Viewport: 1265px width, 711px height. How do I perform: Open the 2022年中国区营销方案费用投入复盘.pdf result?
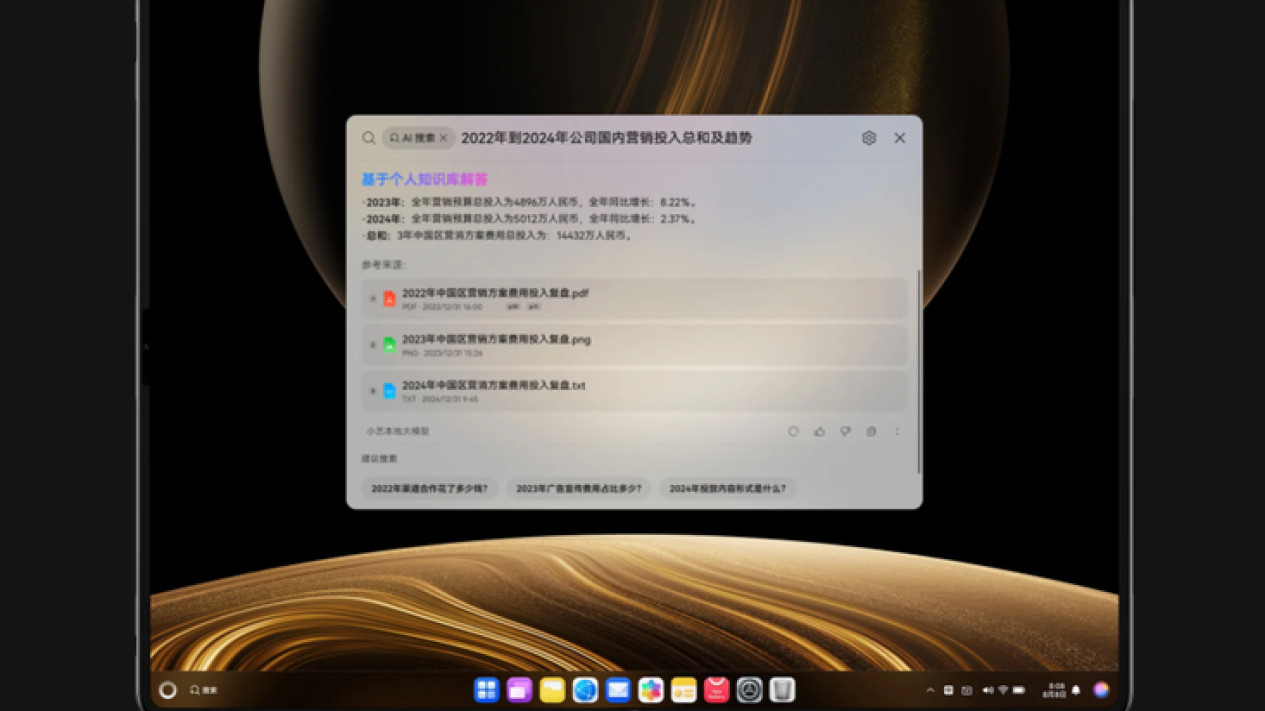coord(634,299)
